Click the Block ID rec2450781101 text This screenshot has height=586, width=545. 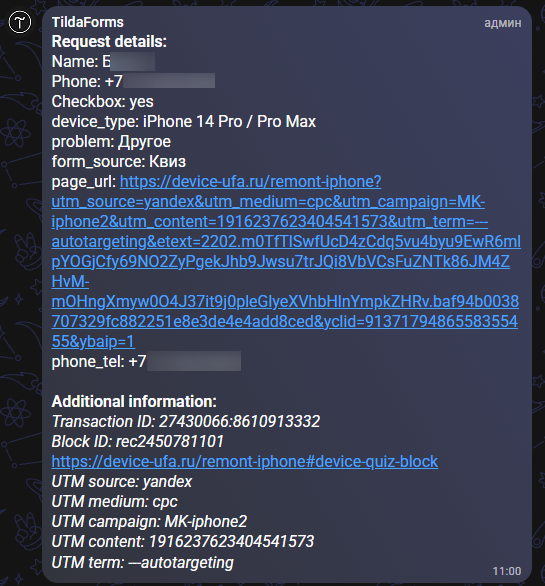coord(138,441)
